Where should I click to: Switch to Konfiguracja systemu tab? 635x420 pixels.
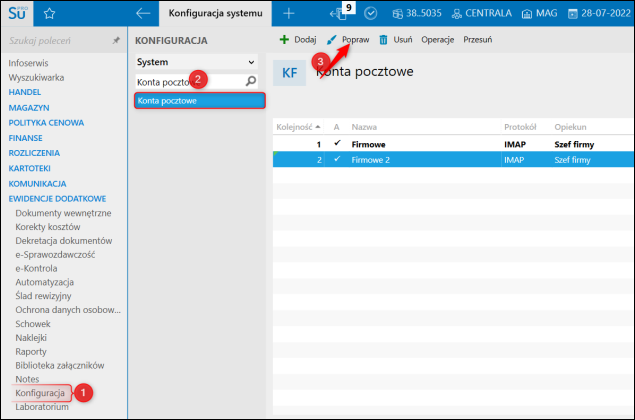[215, 13]
